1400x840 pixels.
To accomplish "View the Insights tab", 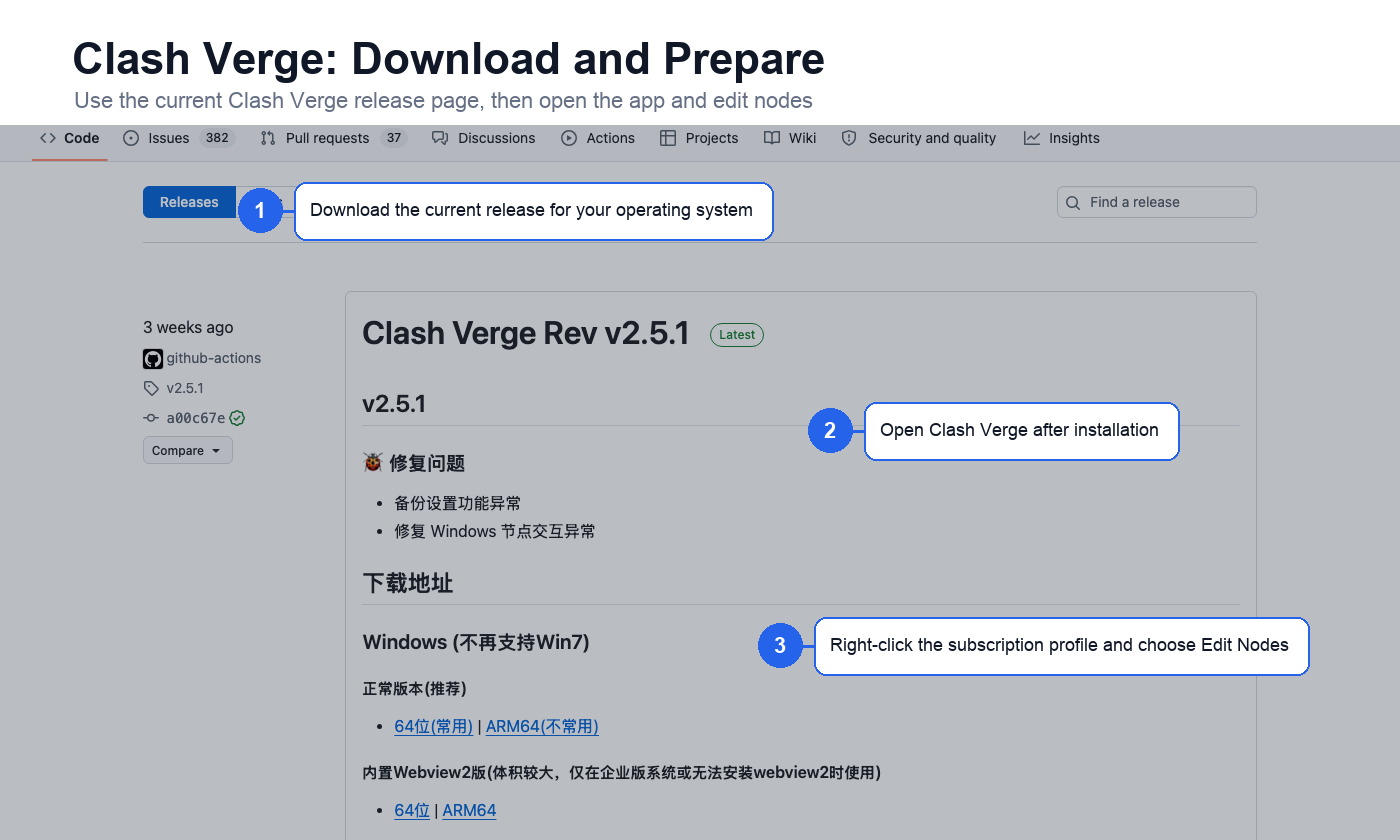I will click(1062, 138).
